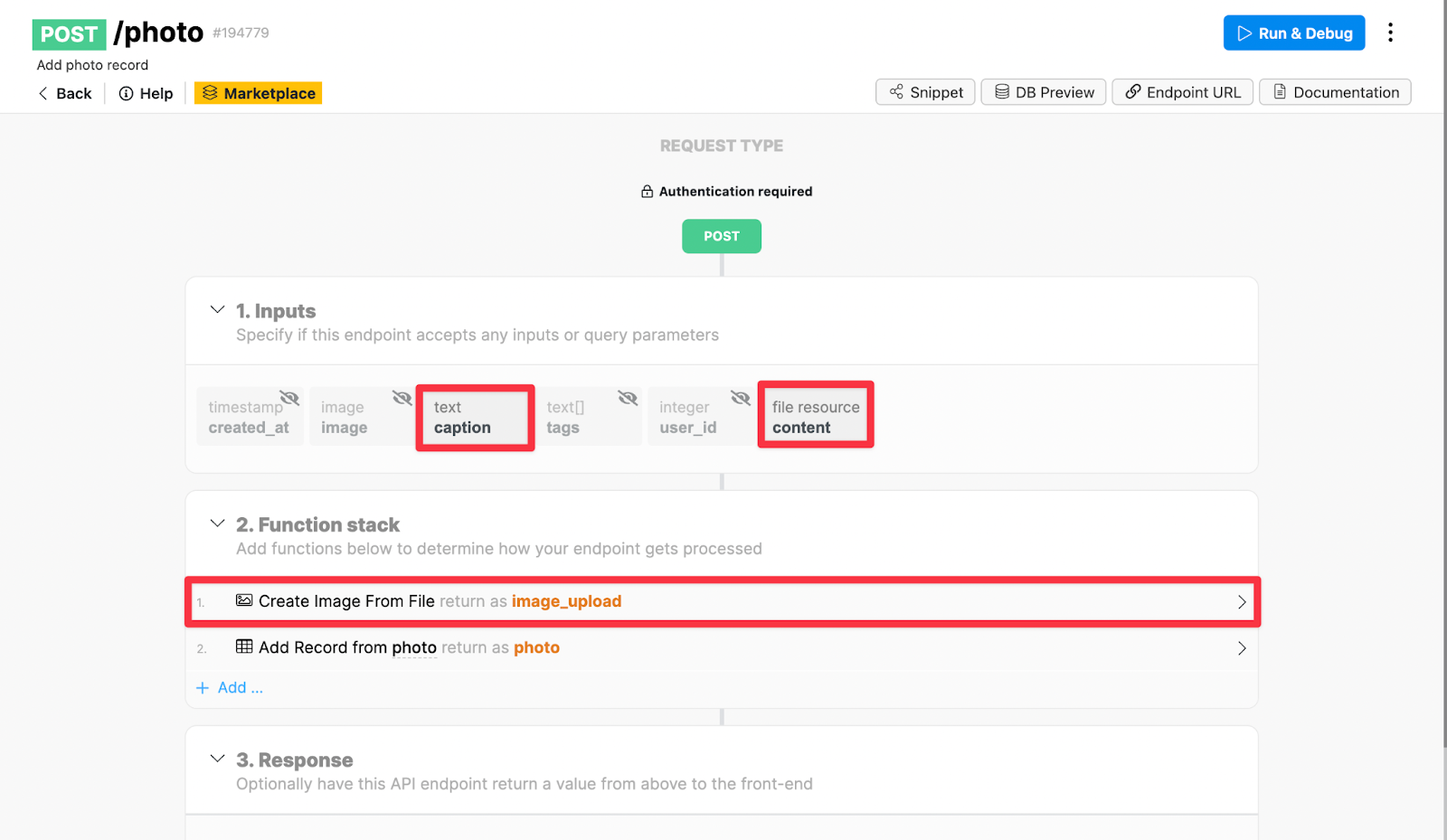Click the table icon on Add Record step

click(243, 647)
